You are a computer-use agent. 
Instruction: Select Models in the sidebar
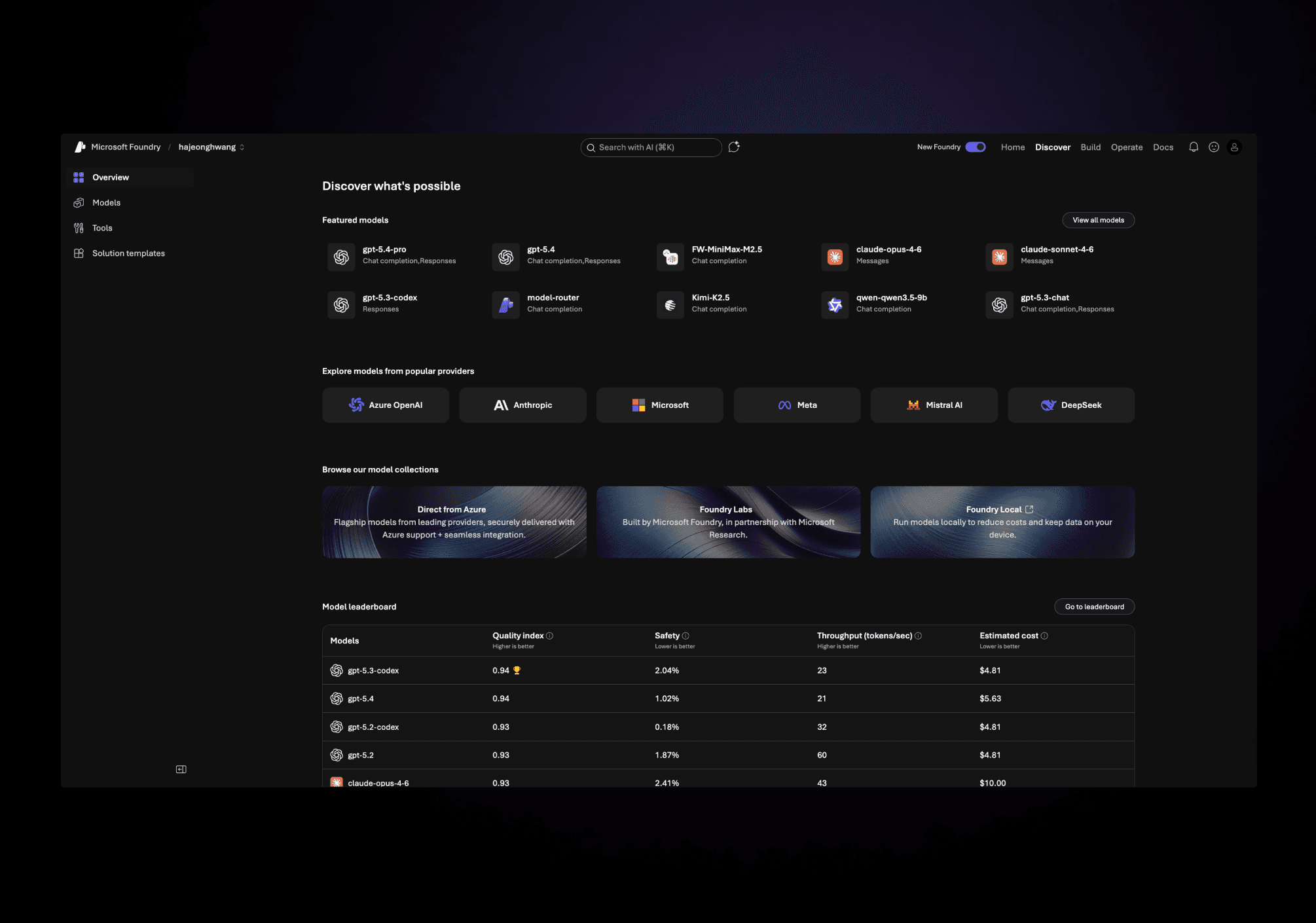pyautogui.click(x=106, y=203)
